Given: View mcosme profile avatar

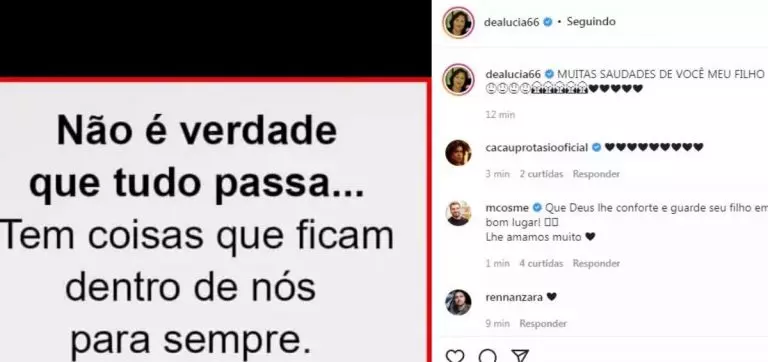Looking at the screenshot, I should (458, 213).
